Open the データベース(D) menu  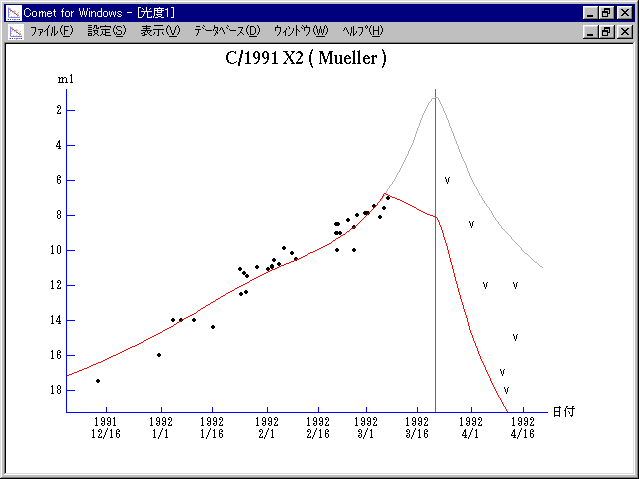coord(227,31)
